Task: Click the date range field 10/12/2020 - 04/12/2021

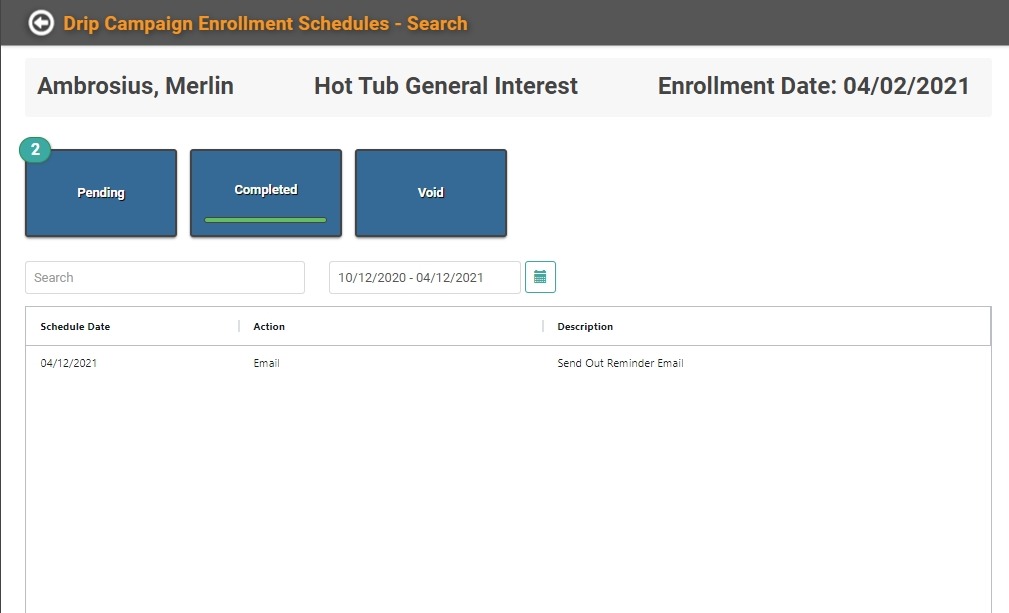Action: (425, 277)
